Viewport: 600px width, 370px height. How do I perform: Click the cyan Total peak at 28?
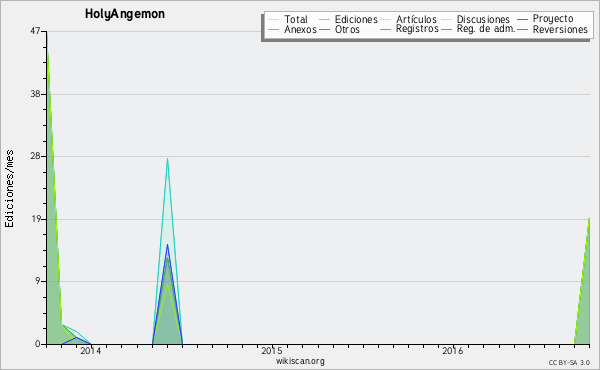click(x=167, y=159)
